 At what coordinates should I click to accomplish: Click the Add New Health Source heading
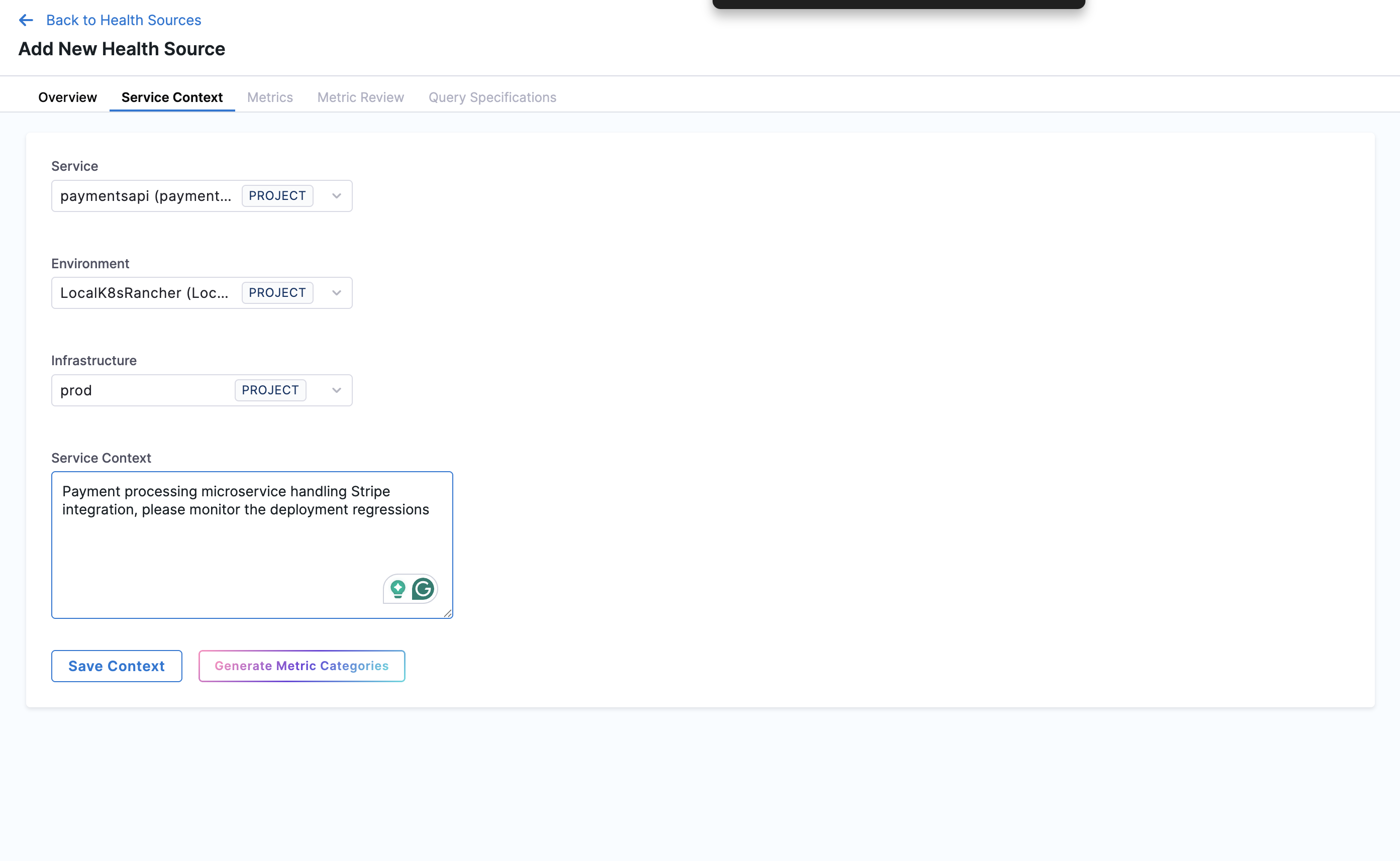pyautogui.click(x=122, y=49)
